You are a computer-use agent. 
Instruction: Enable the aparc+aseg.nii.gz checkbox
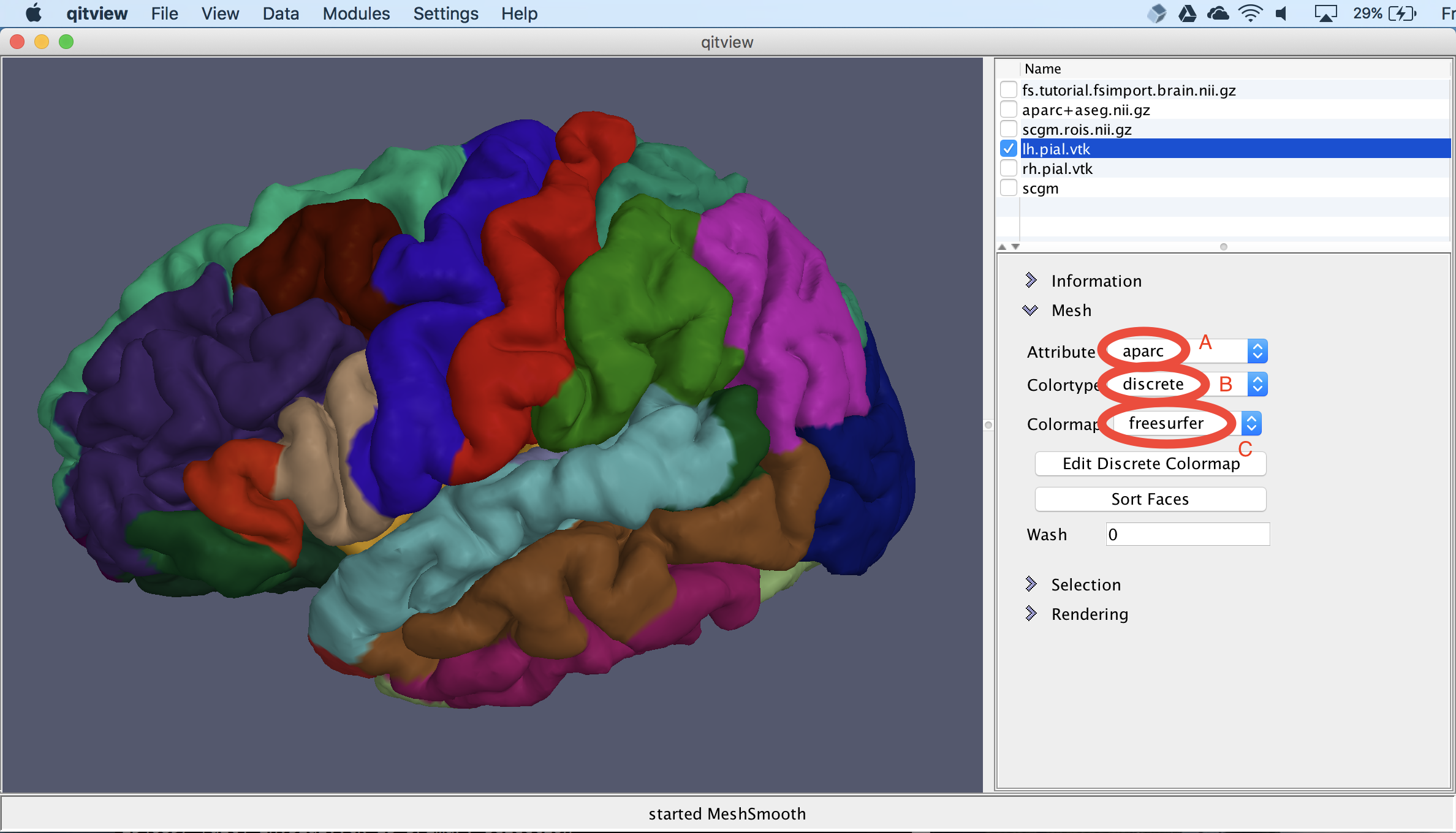[1008, 110]
